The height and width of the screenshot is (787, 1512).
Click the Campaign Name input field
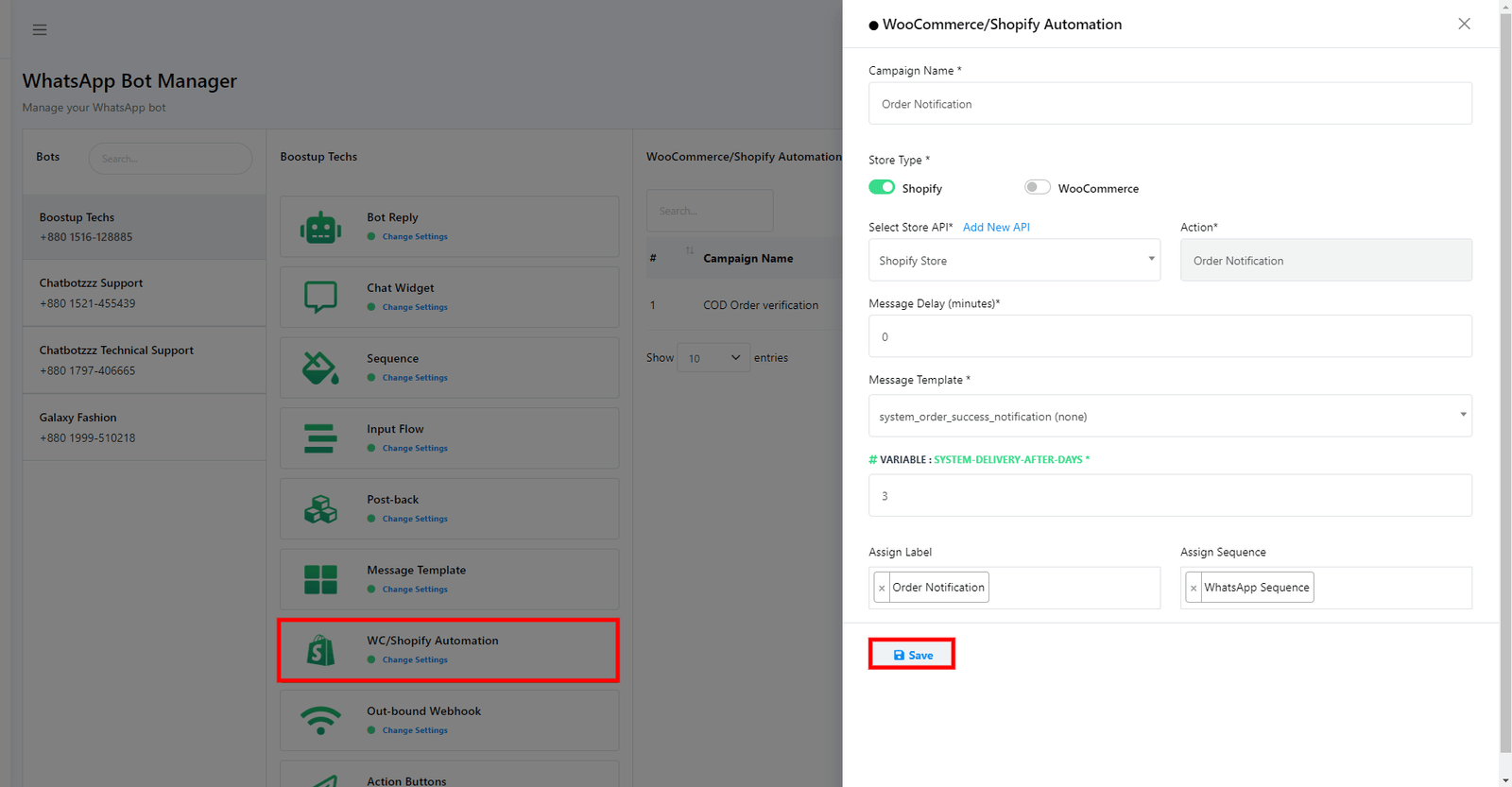(1170, 103)
